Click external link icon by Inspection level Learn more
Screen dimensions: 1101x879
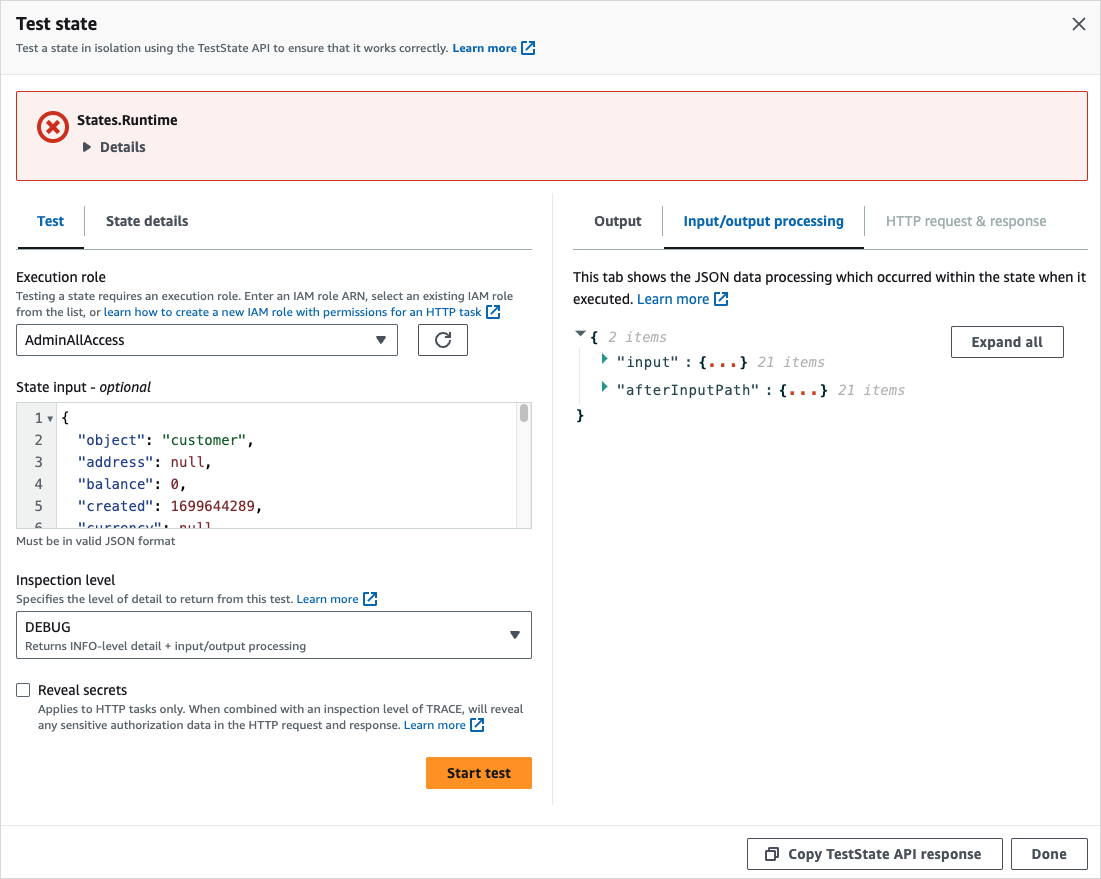370,599
